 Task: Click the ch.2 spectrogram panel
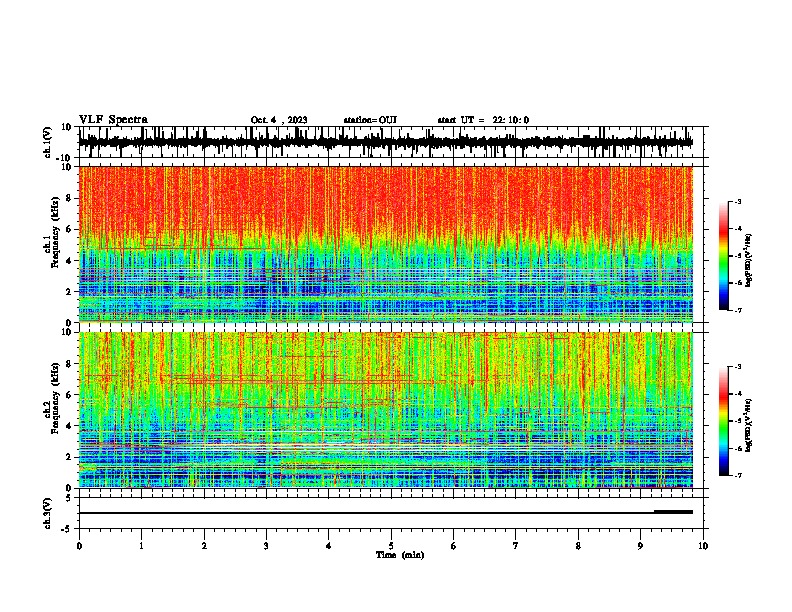point(386,410)
